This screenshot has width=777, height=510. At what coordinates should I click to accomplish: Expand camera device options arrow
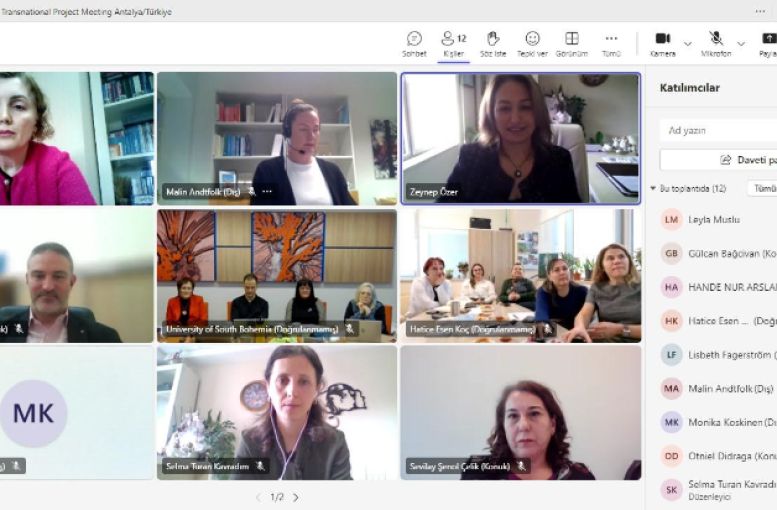688,44
